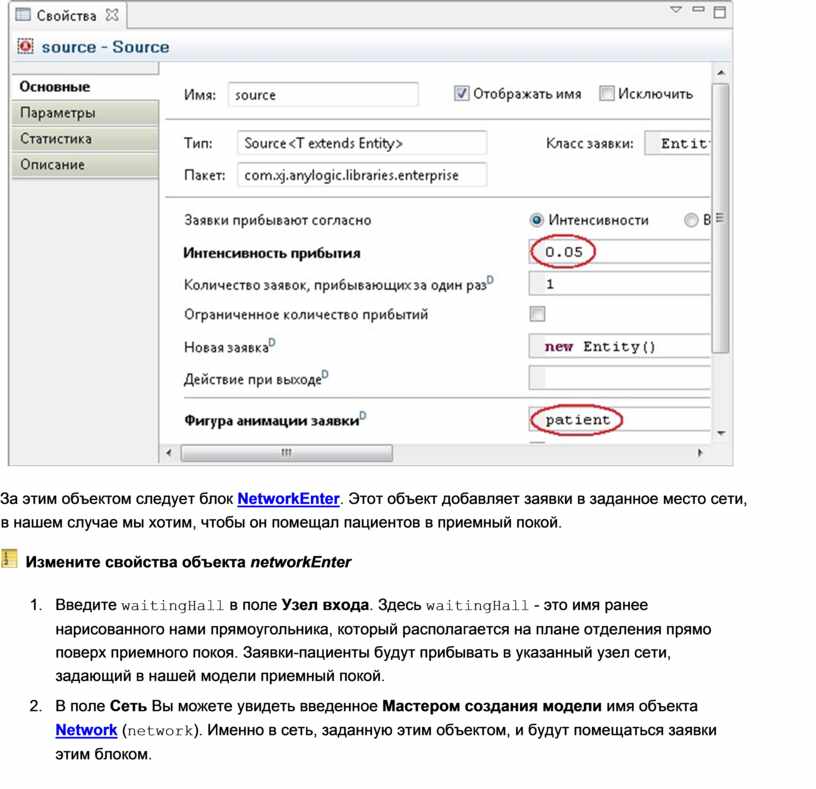Open the view menu triangle icon

675,10
